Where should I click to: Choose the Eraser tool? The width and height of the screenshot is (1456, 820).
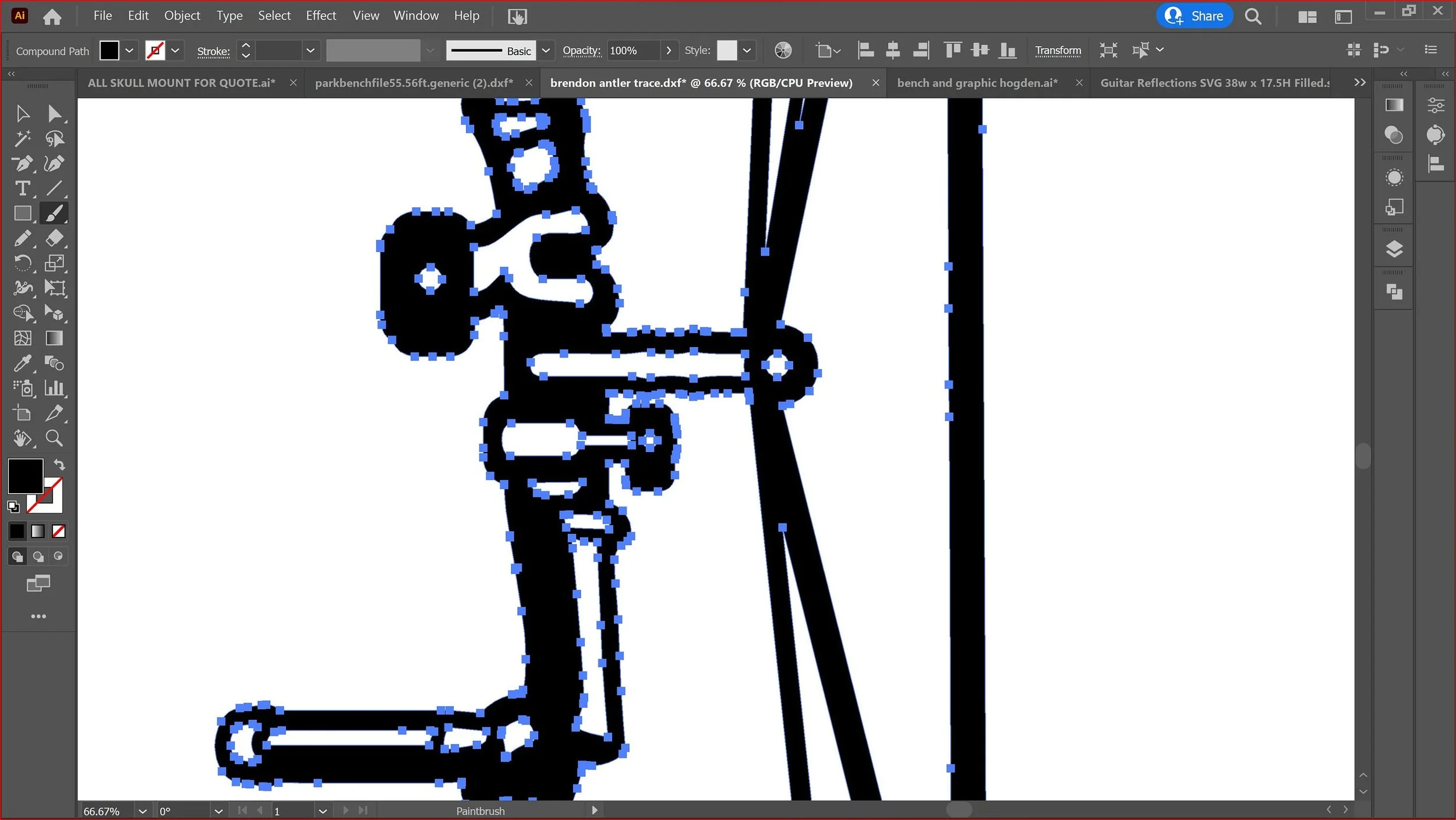coord(54,238)
